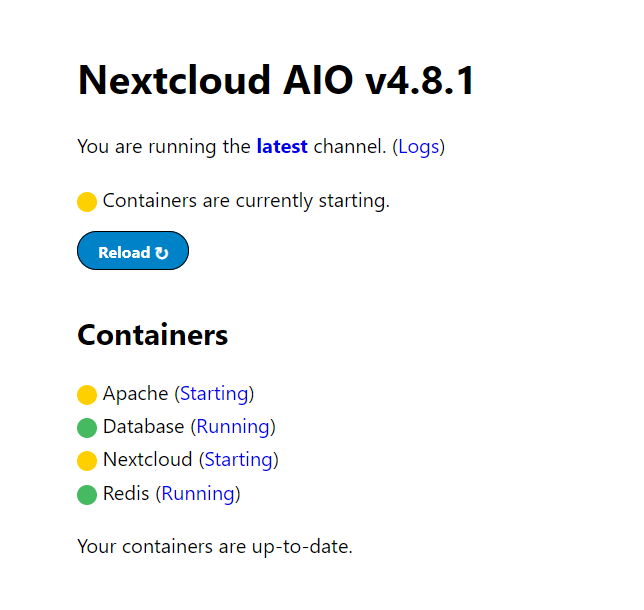Open the Redis 'Running' status link
This screenshot has height=610, width=644.
[x=198, y=493]
